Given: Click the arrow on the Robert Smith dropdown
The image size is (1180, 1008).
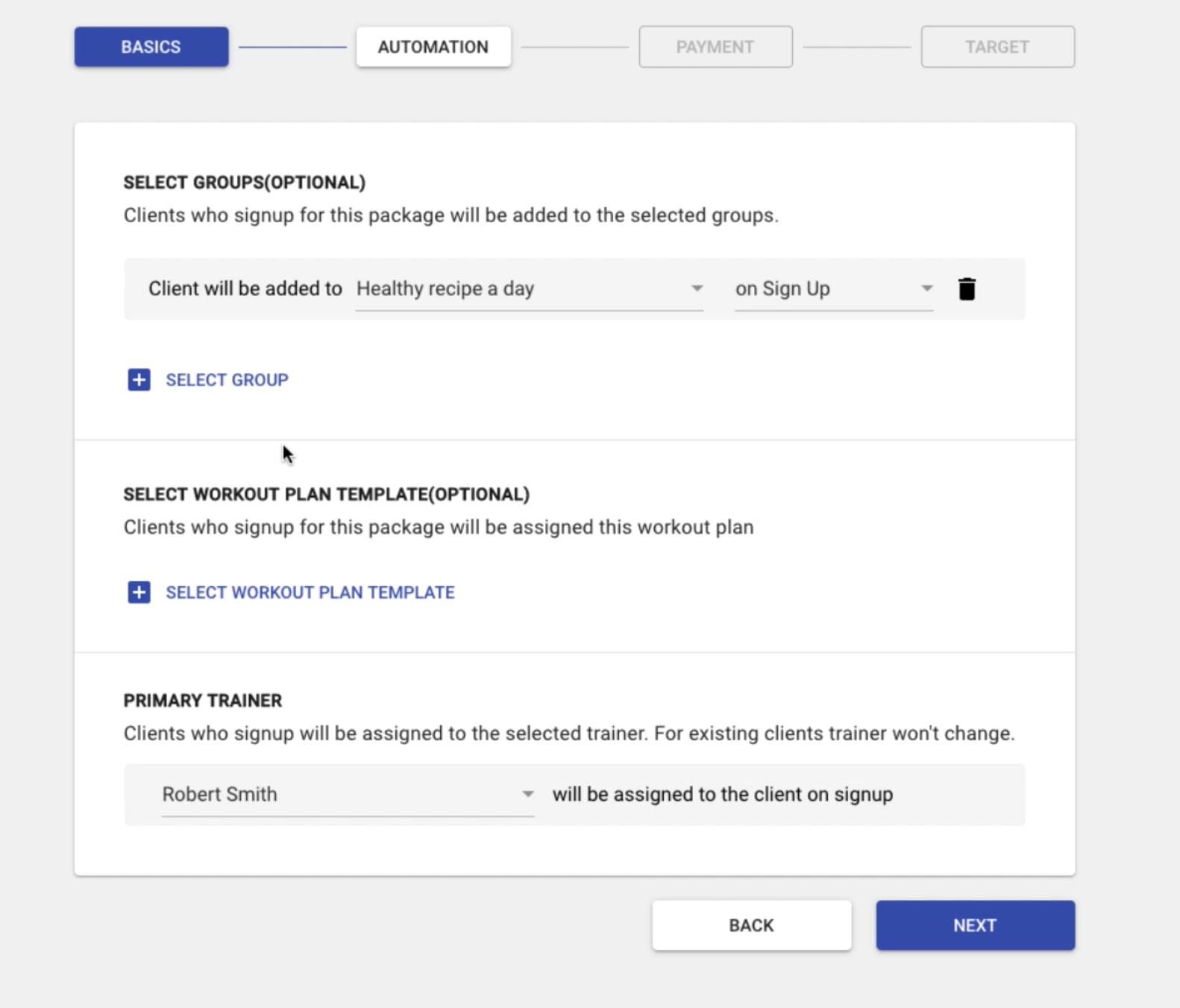Looking at the screenshot, I should coord(527,794).
